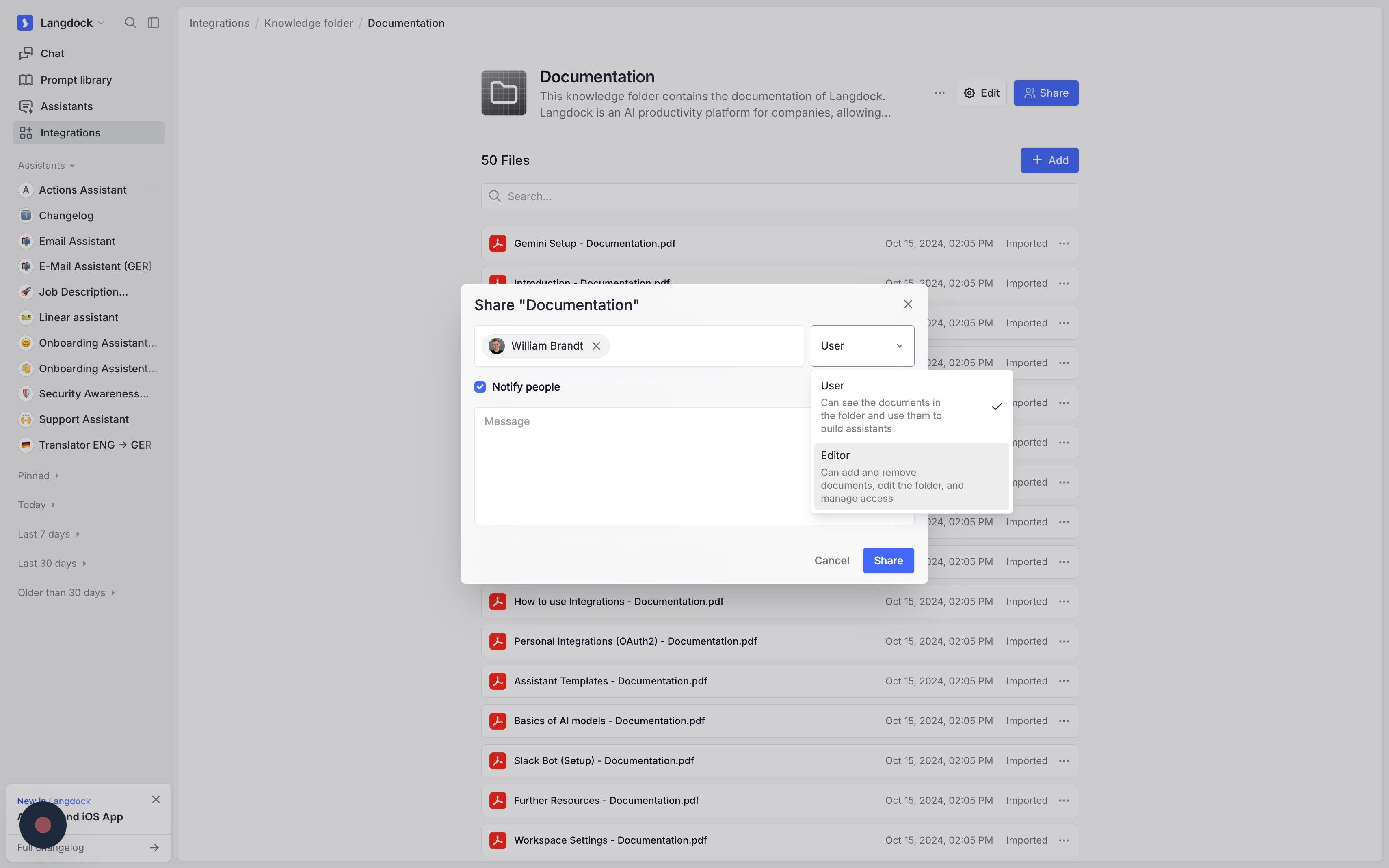Open the Prompt library
Screen dimensions: 1389x868
pos(76,80)
